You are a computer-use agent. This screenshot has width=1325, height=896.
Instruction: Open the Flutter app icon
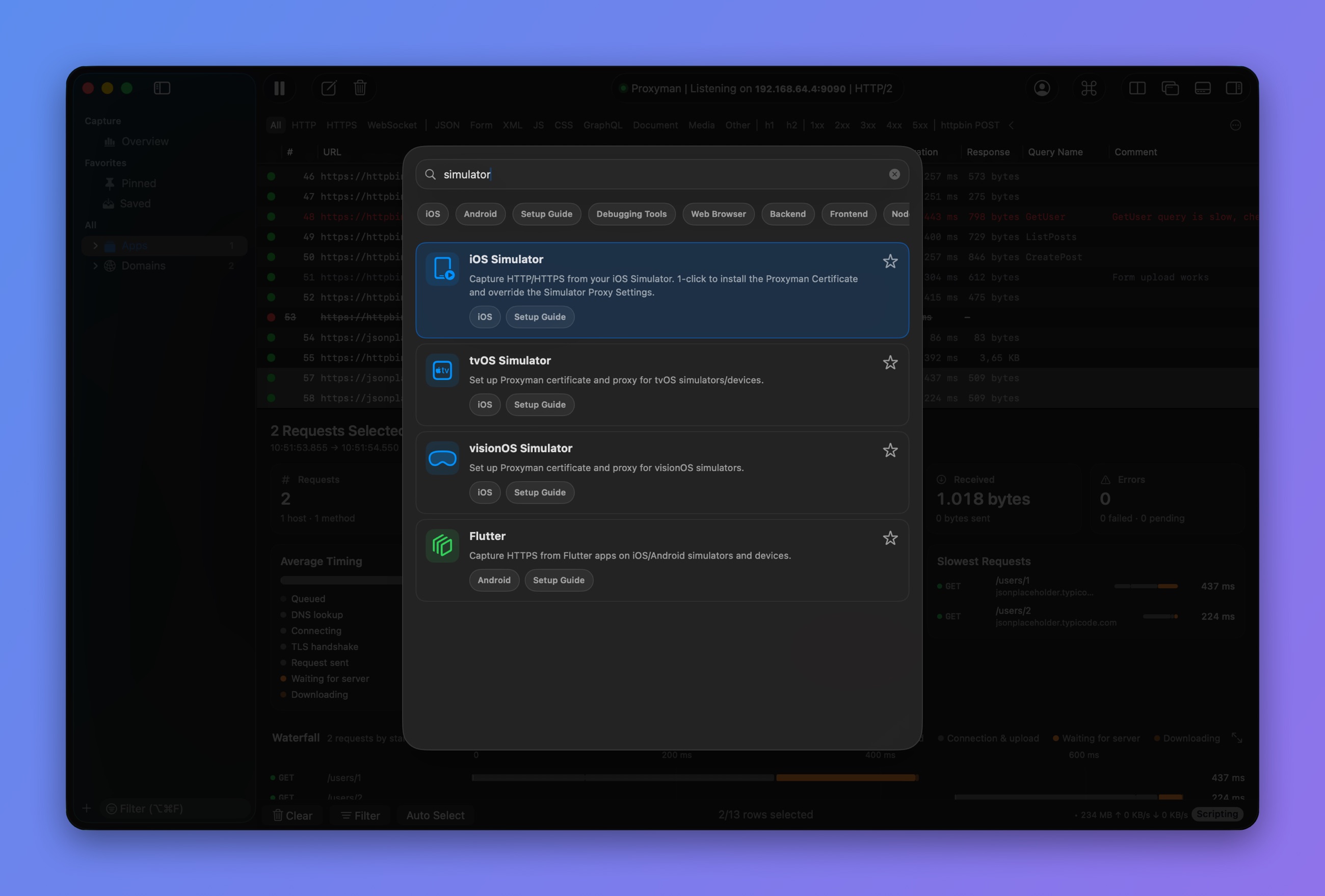pos(442,546)
